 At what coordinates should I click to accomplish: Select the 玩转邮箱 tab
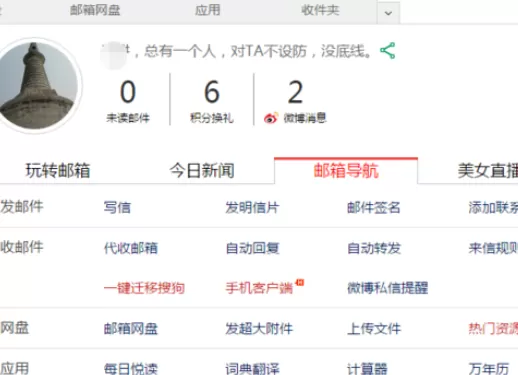[x=58, y=170]
